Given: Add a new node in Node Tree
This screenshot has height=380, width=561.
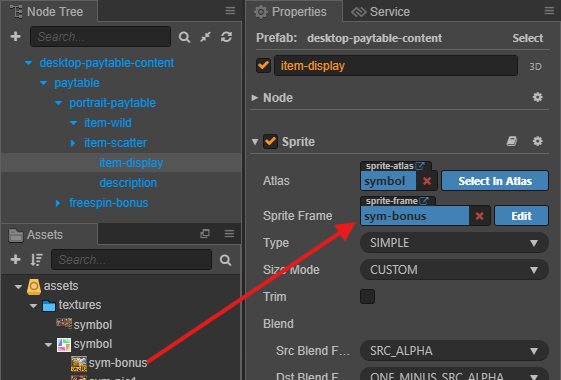Looking at the screenshot, I should click(15, 36).
